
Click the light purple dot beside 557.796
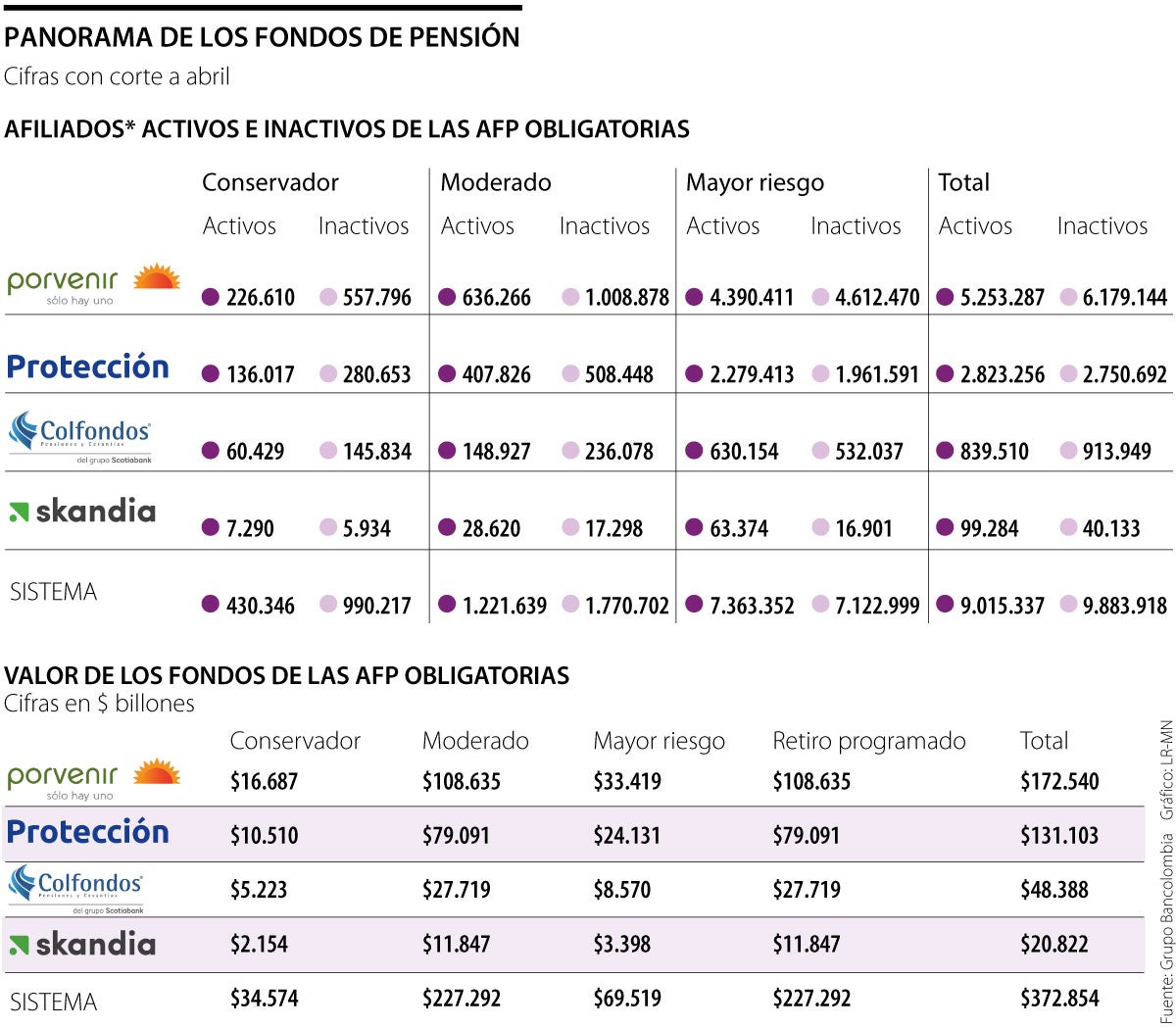coord(328,297)
